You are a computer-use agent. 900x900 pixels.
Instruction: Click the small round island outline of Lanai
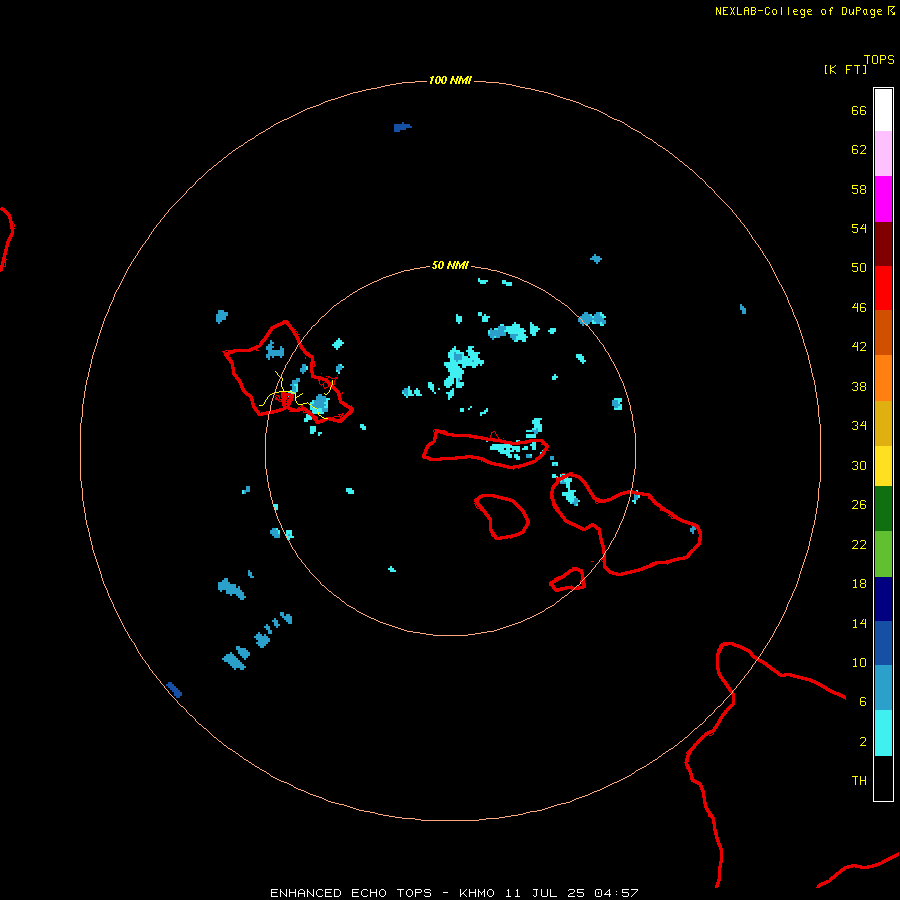click(502, 517)
